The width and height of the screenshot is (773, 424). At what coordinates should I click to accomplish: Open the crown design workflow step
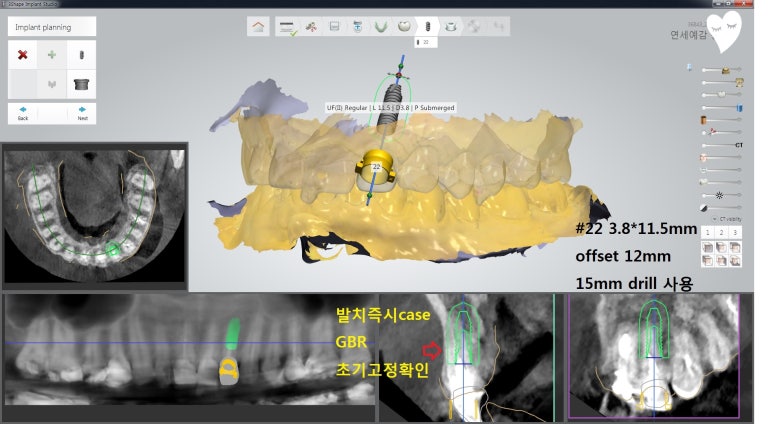pyautogui.click(x=404, y=26)
